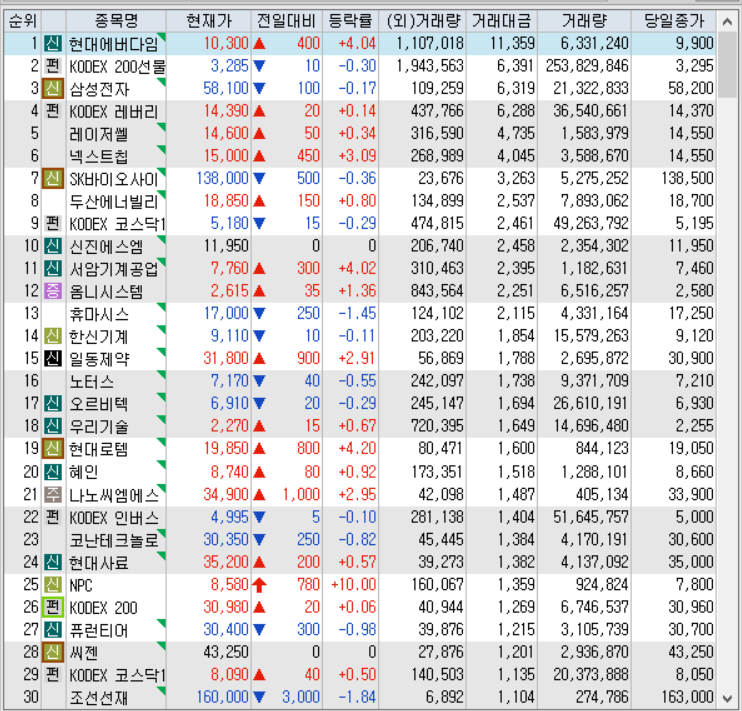Click the 편 badge for KODEX 레버리지
Viewport: 742px width, 711px height.
coord(53,111)
